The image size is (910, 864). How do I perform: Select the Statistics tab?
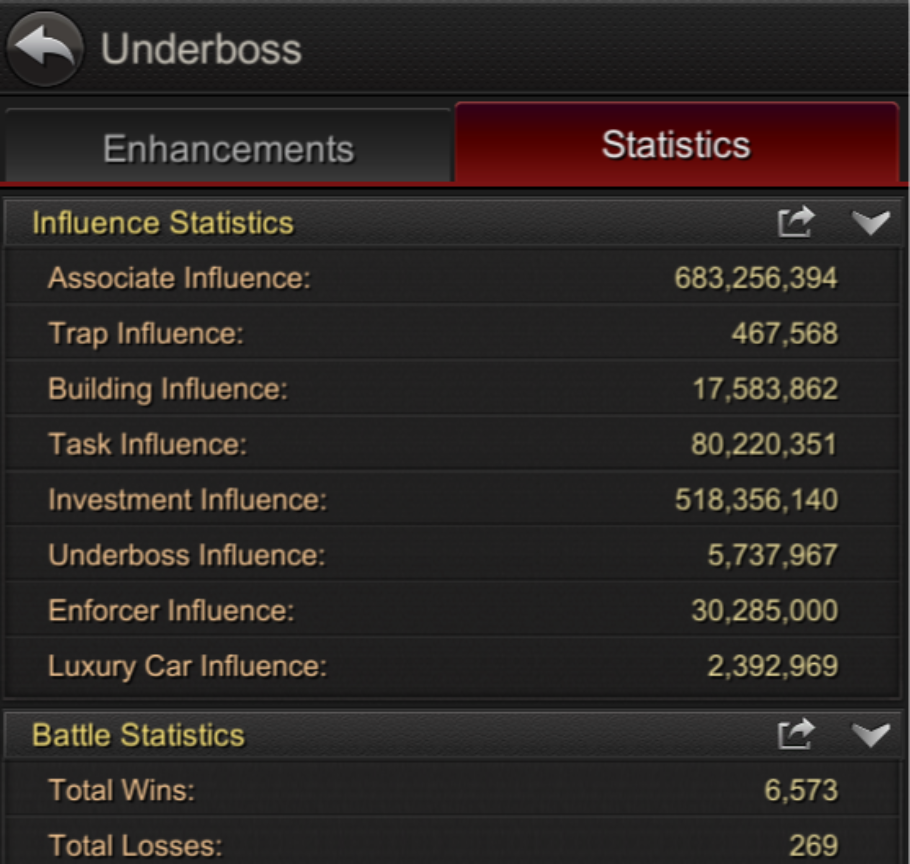[677, 143]
